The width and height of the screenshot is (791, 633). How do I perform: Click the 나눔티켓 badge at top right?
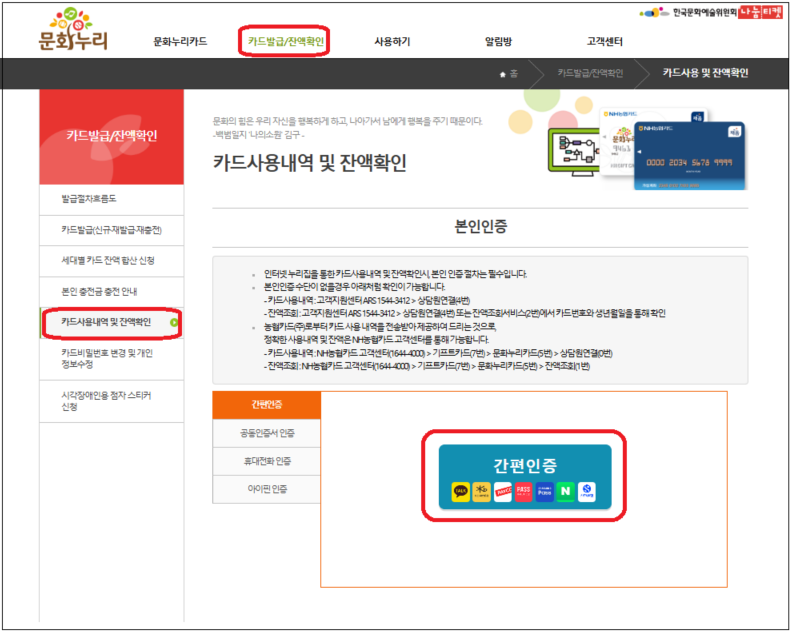click(760, 13)
